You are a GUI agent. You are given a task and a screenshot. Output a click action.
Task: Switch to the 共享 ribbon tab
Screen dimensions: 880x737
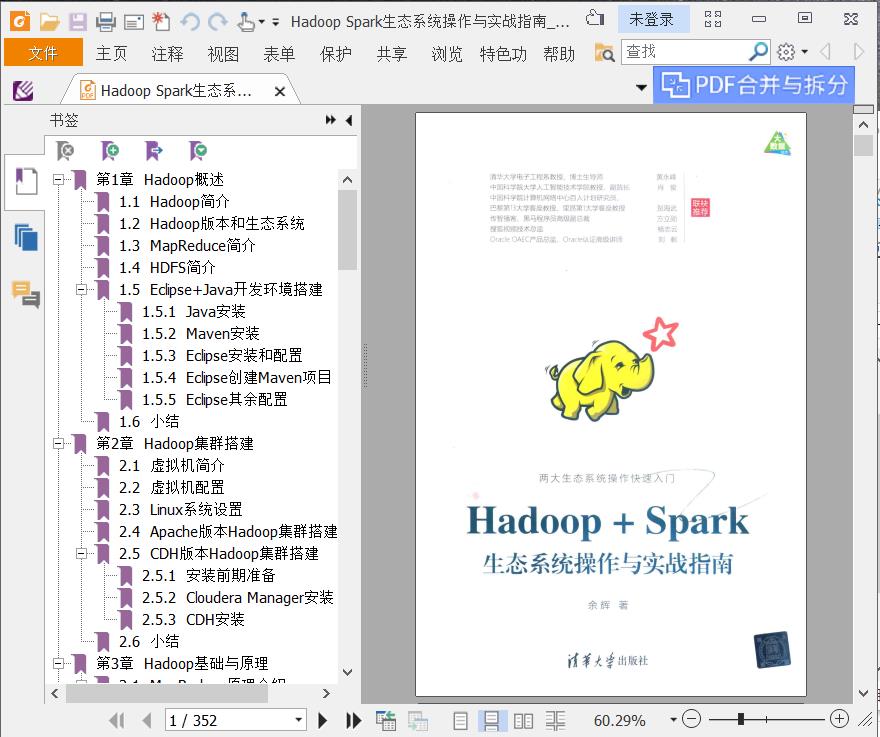point(392,53)
